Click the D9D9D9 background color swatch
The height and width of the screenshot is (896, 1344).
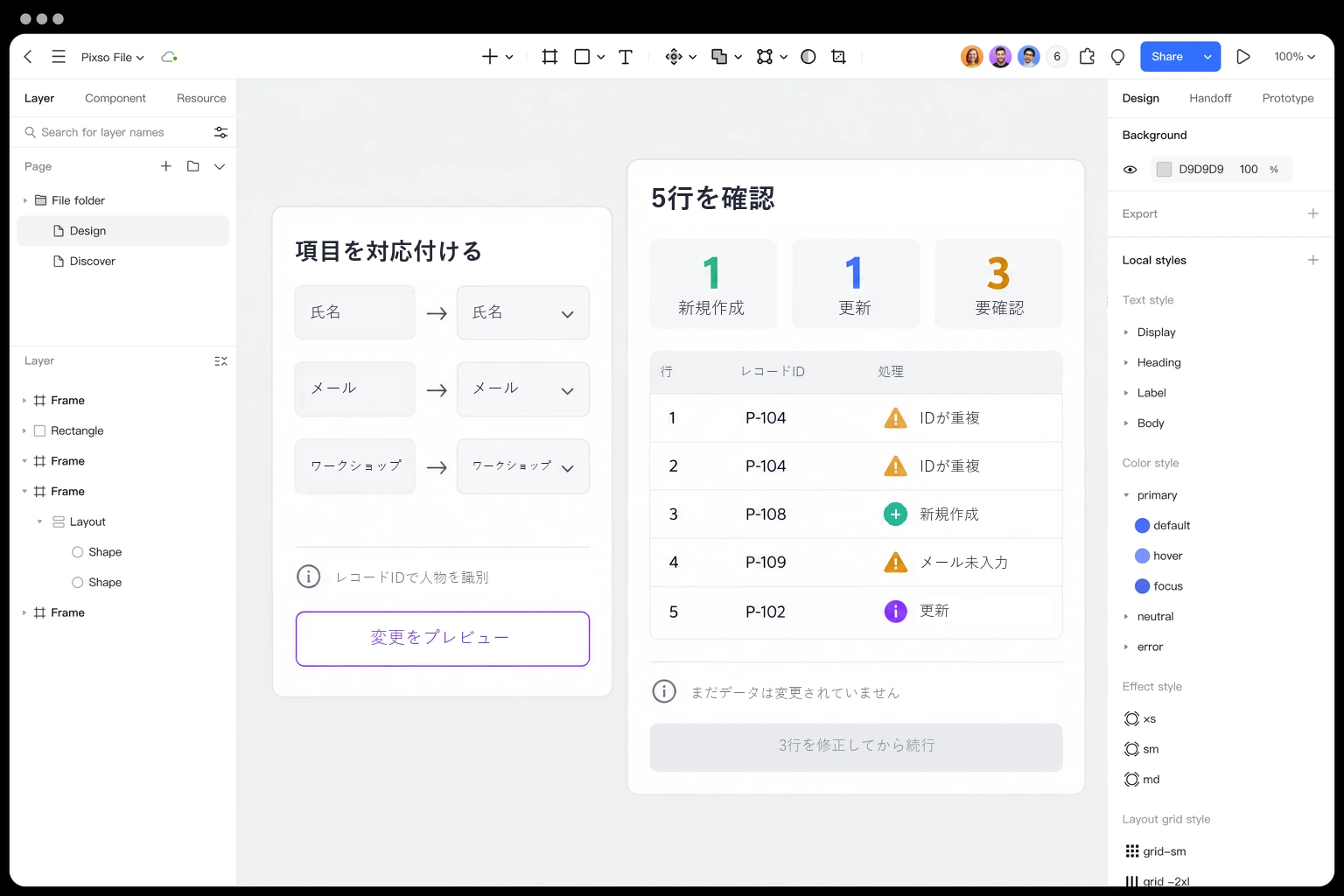[x=1164, y=170]
